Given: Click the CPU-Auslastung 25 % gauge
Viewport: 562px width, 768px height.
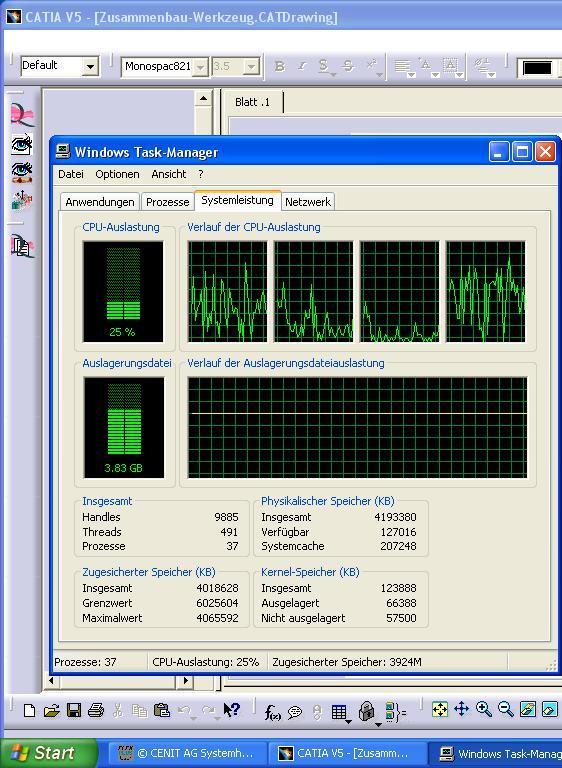Looking at the screenshot, I should [x=123, y=291].
